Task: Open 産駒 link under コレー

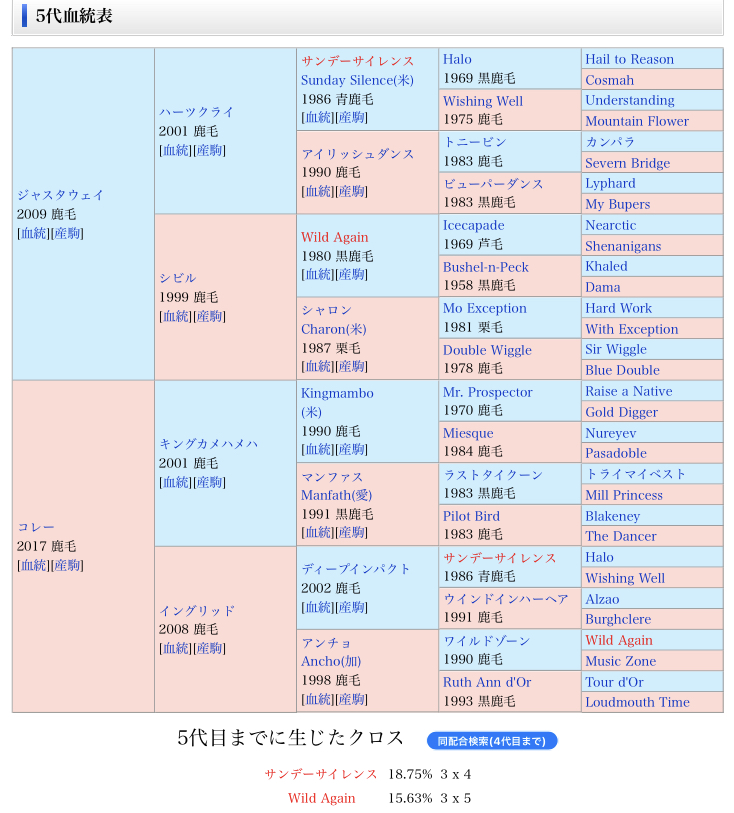Action: tap(67, 565)
